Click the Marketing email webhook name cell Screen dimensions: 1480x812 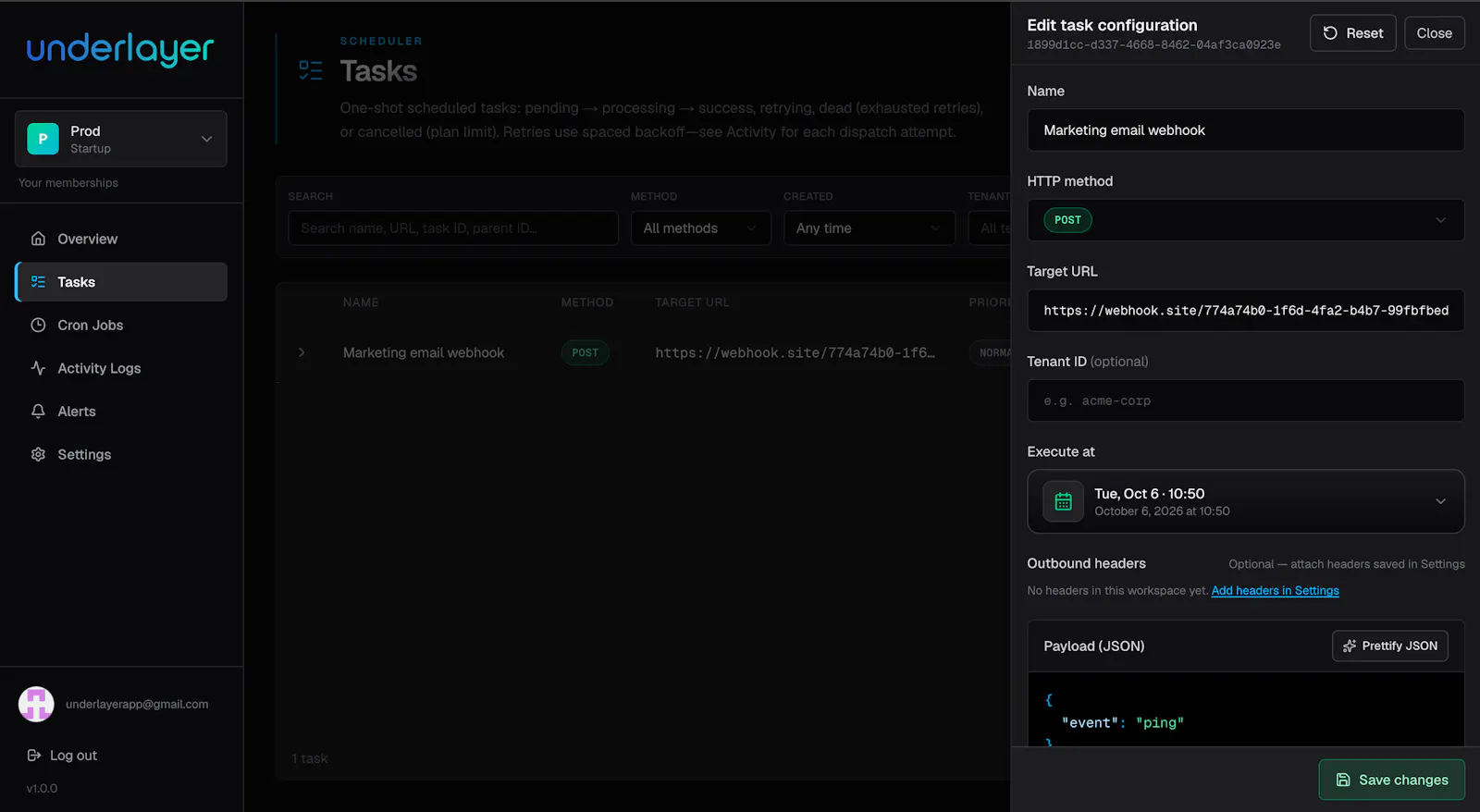pyautogui.click(x=424, y=352)
